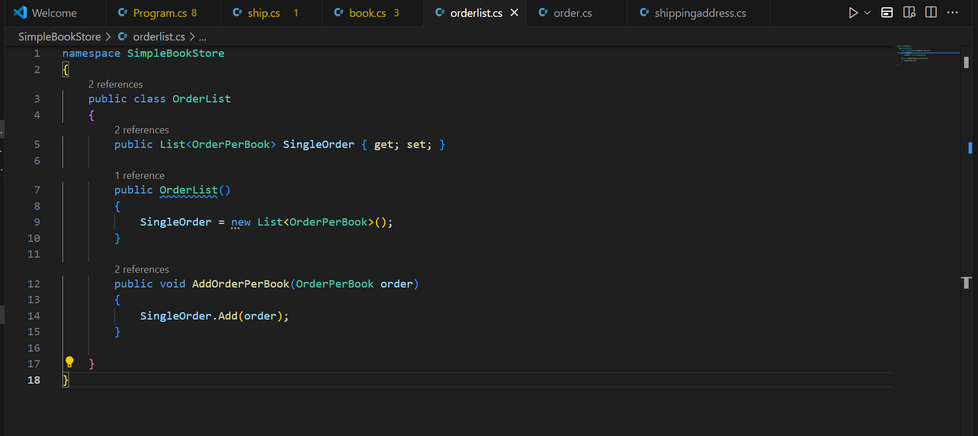Close the orderlist.cs tab

tap(514, 13)
